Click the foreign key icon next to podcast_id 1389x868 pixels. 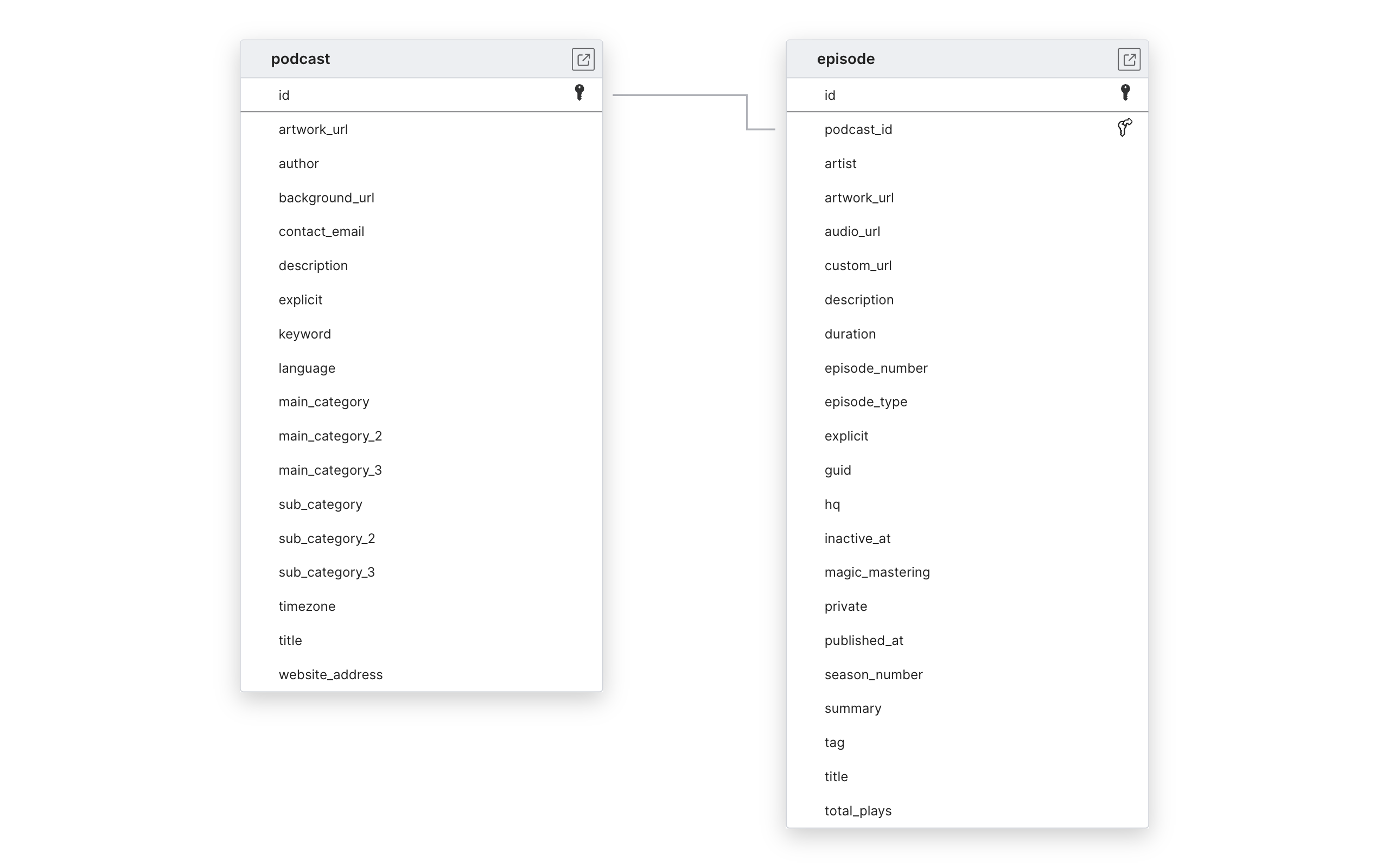pos(1125,127)
